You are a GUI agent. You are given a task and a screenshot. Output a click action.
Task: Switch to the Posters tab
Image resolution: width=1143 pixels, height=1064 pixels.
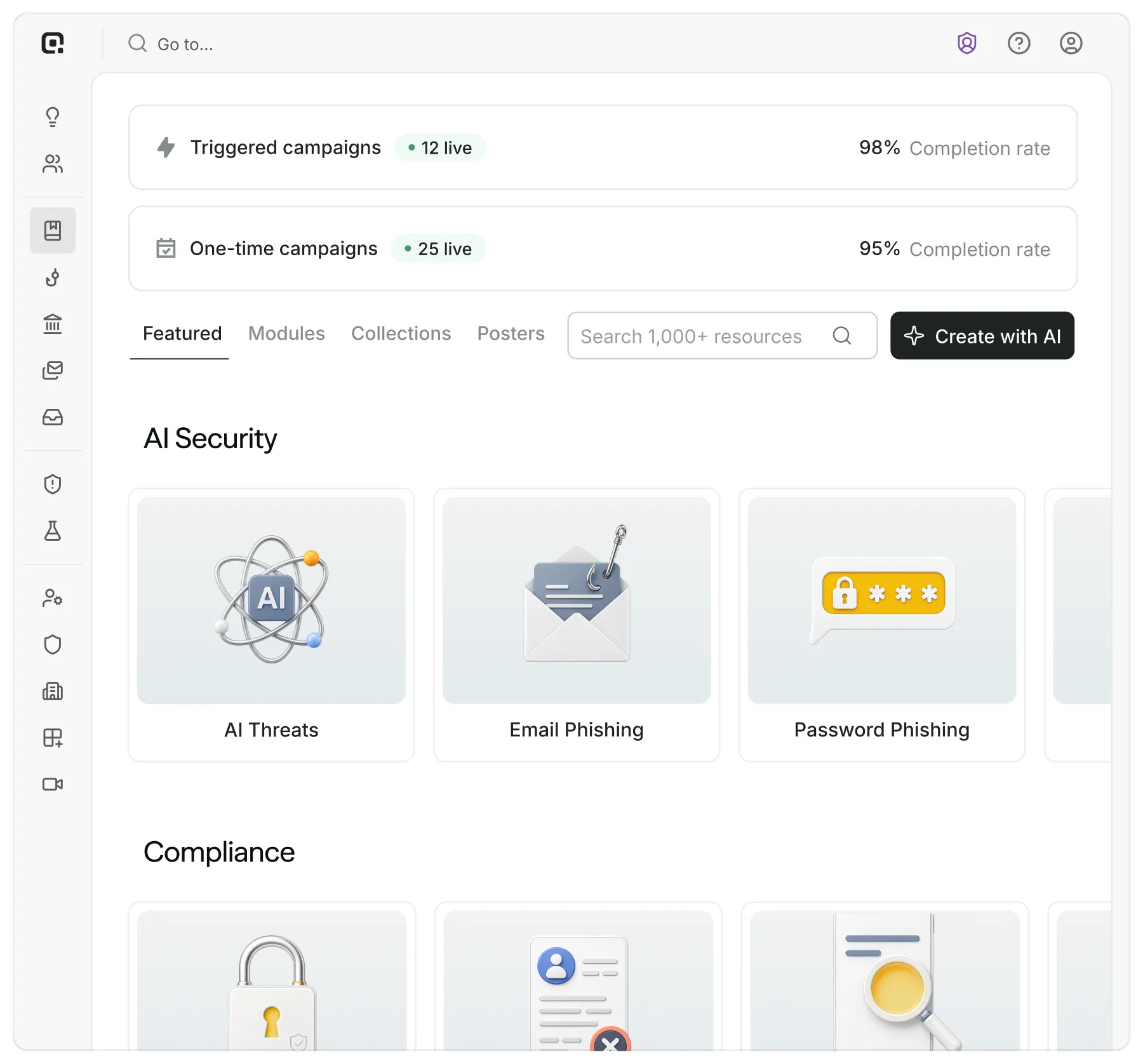tap(511, 334)
